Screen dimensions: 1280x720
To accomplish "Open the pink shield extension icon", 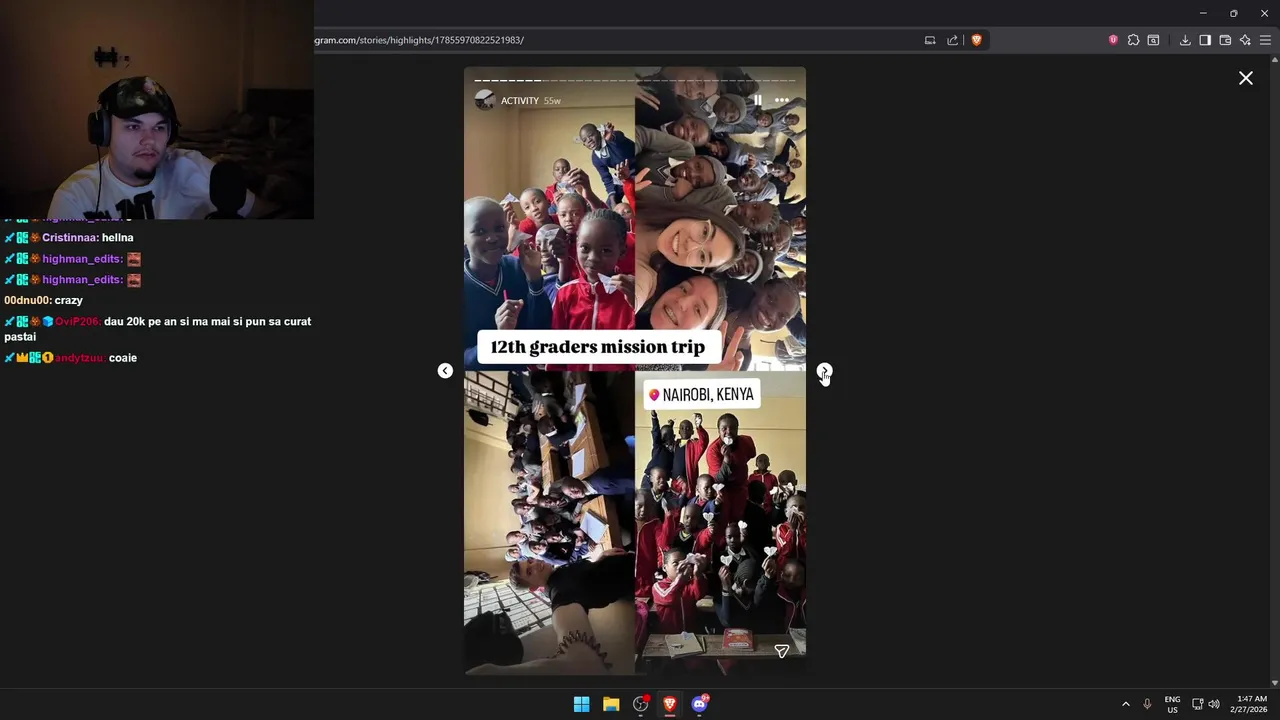I will click(1113, 40).
